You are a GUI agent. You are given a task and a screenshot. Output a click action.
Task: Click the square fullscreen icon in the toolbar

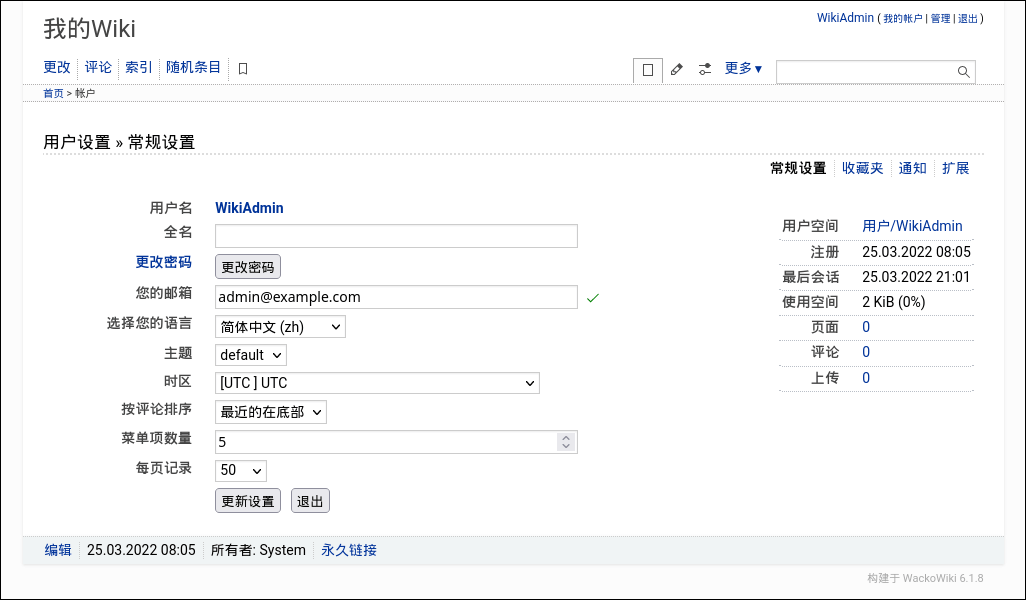coord(647,70)
